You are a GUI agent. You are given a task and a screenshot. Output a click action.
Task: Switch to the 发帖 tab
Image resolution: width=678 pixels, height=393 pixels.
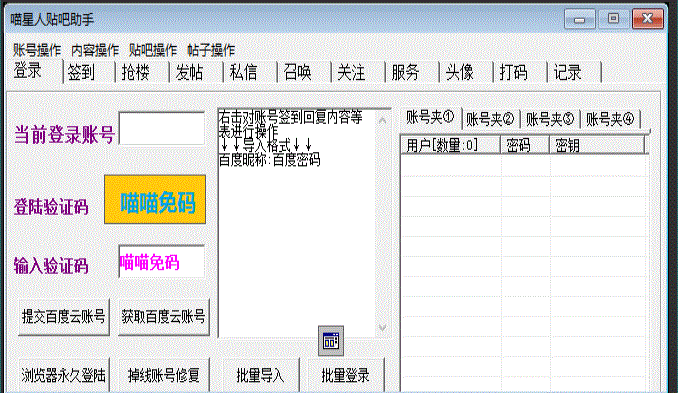196,72
